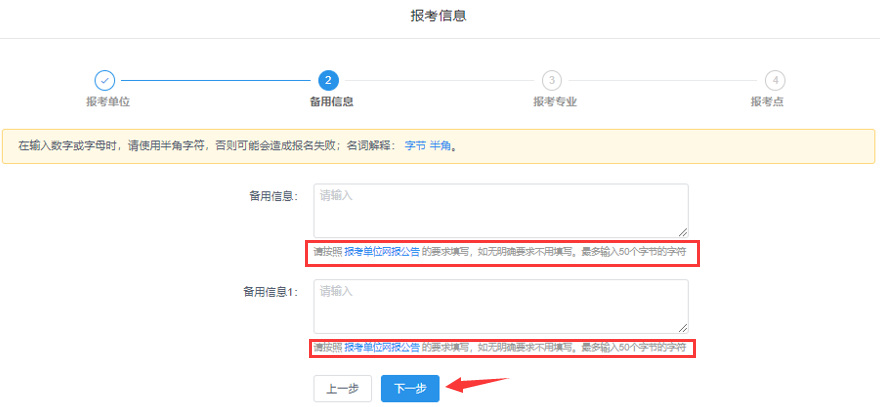
Task: Focus the 备用信息1 text area
Action: point(500,305)
